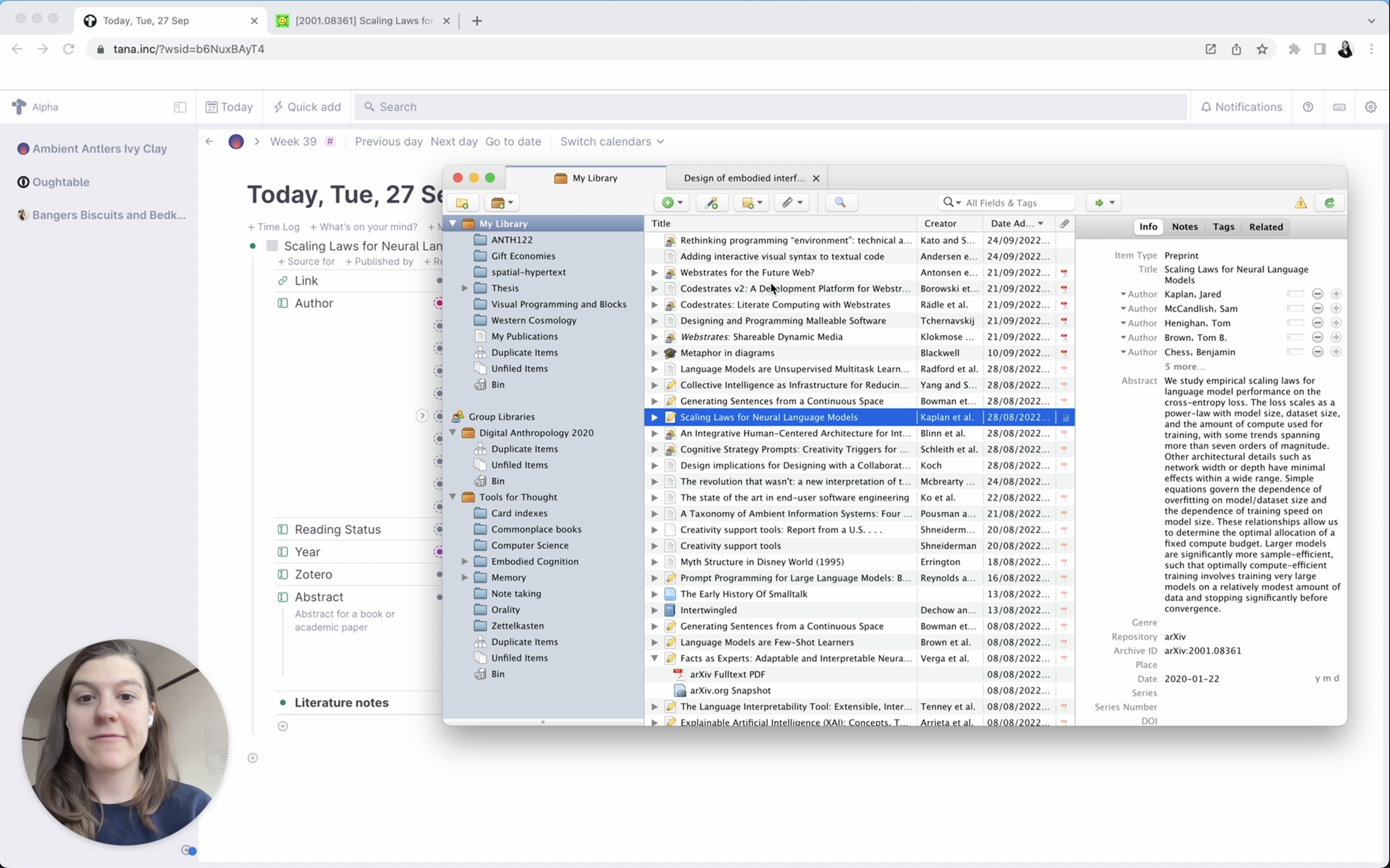Go to Previous day in Tana

click(389, 141)
